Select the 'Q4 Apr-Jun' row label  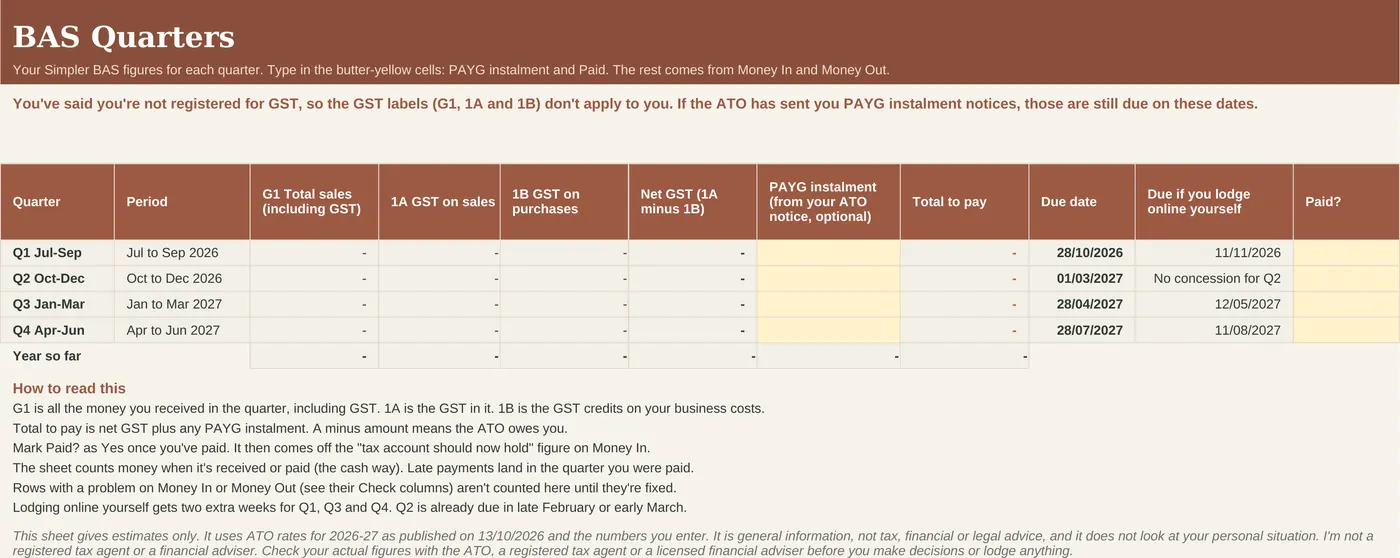tap(57, 330)
